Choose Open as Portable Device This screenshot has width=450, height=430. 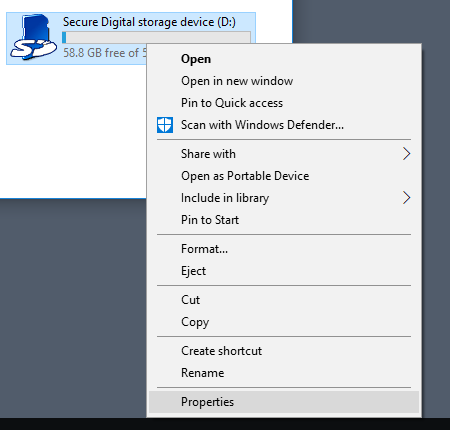284,176
